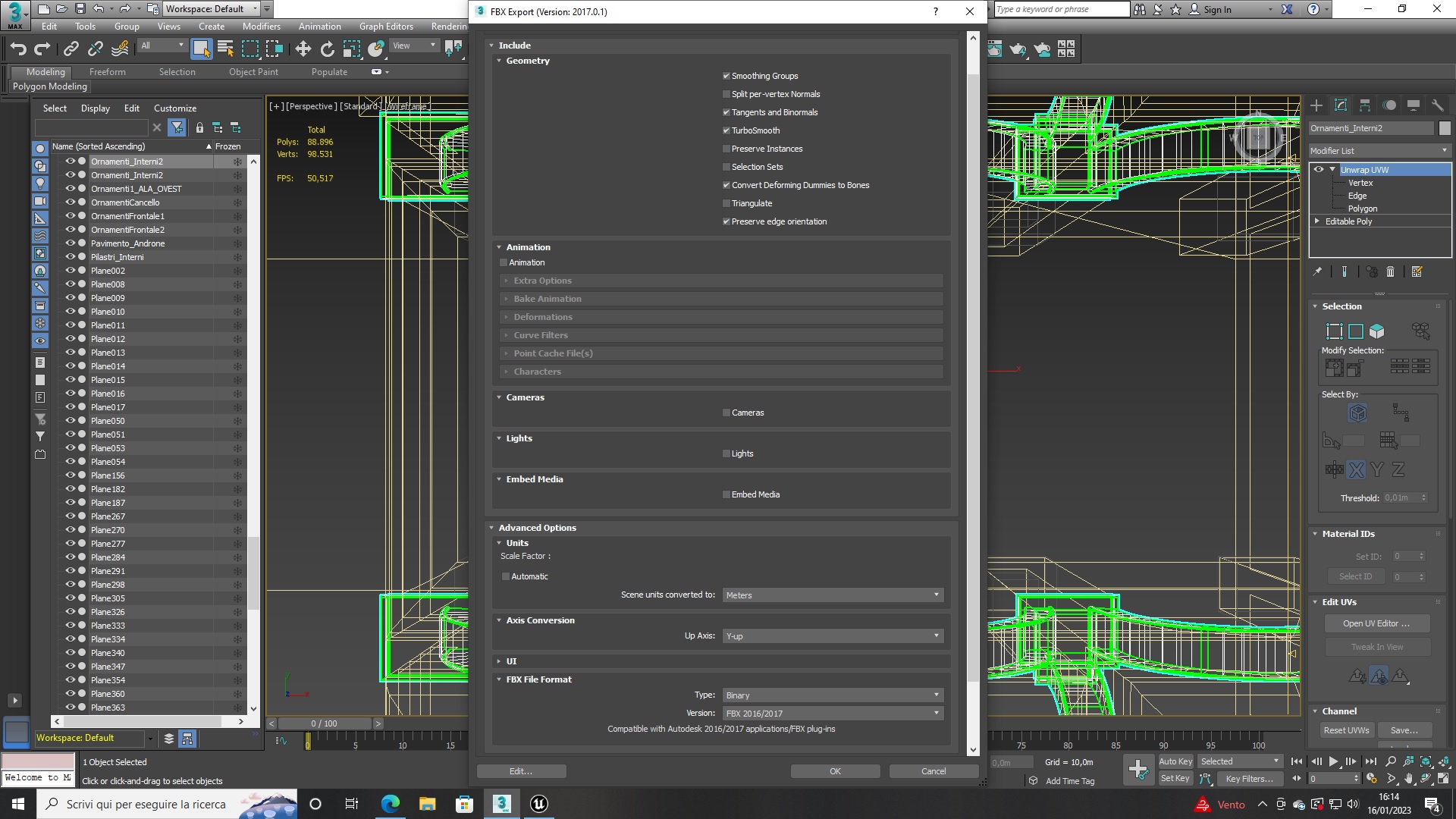Enable the Animation checkbox
This screenshot has width=1456, height=819.
coord(504,262)
